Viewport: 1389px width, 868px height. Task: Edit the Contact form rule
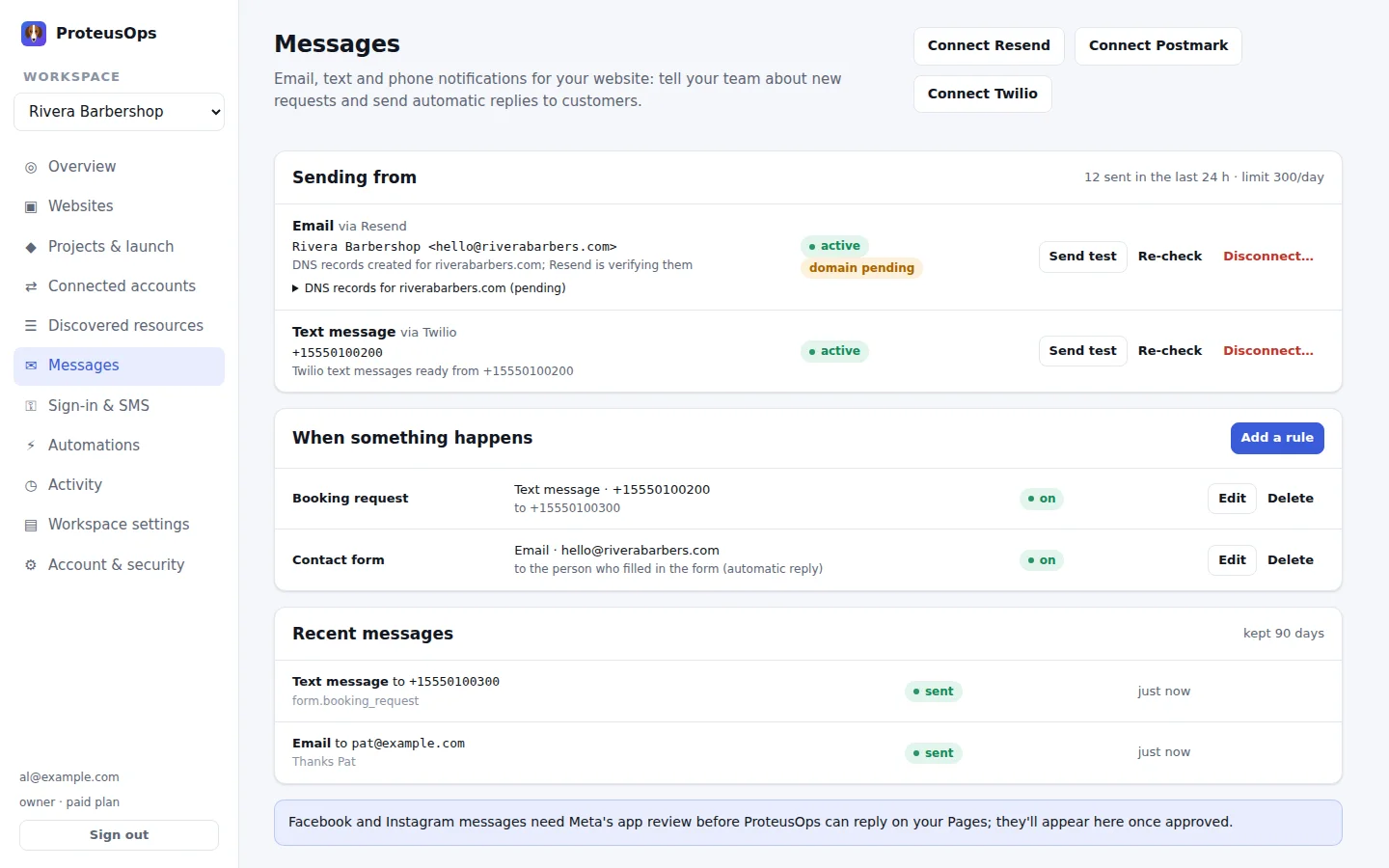[x=1232, y=560]
